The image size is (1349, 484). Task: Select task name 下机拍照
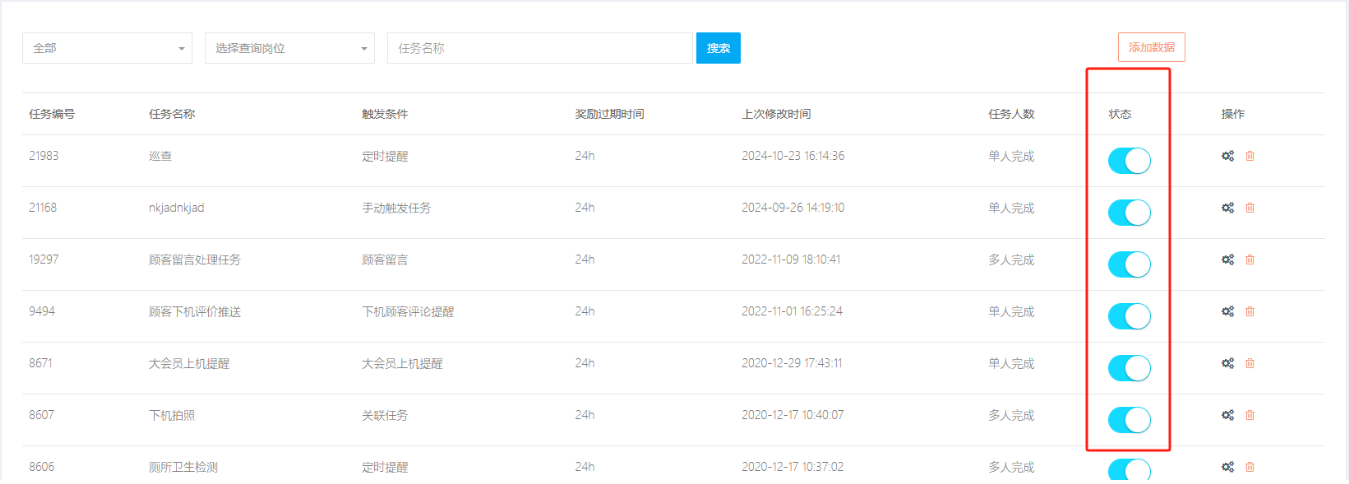(172, 416)
